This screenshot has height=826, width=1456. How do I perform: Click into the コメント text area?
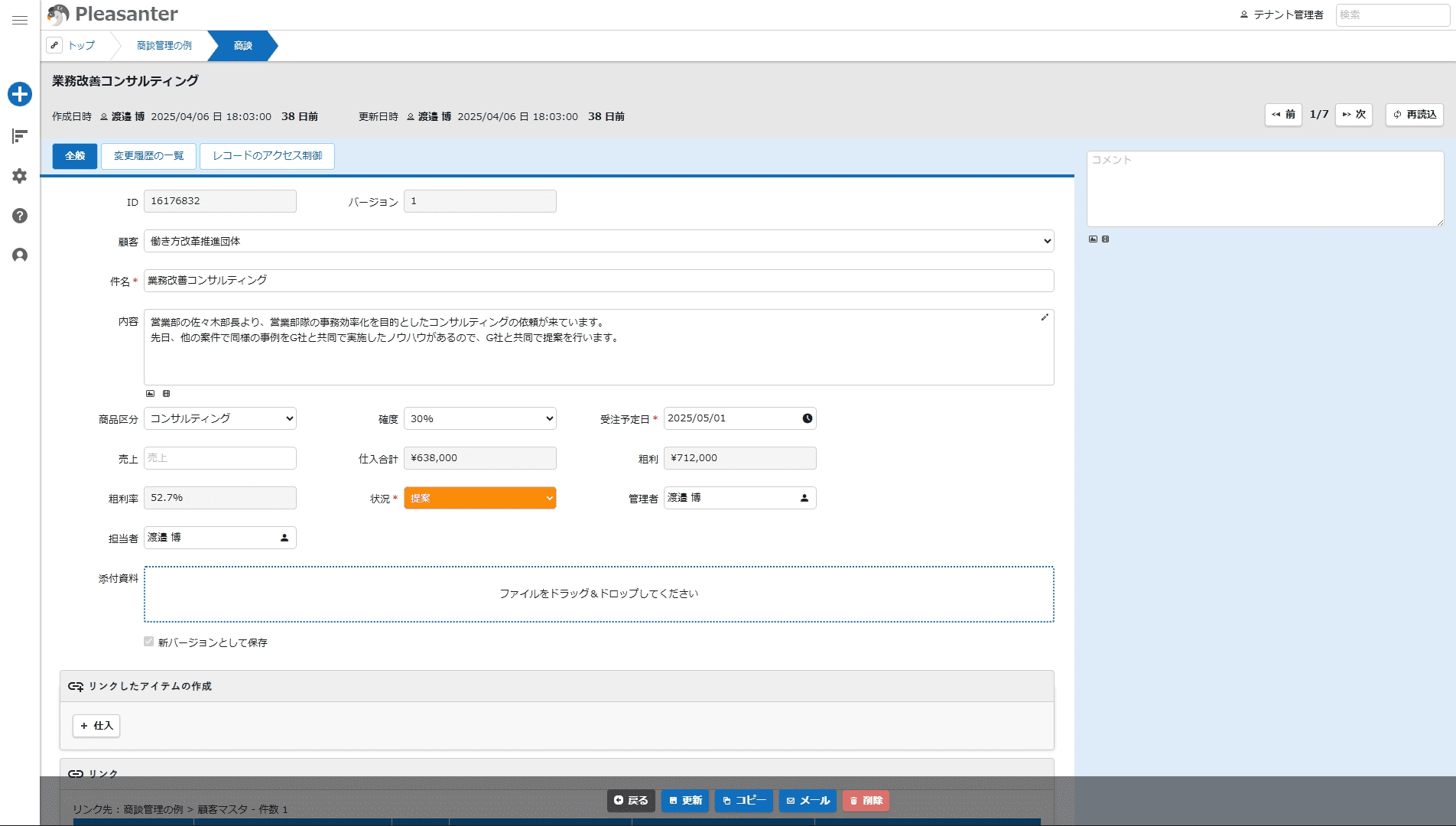pyautogui.click(x=1265, y=189)
